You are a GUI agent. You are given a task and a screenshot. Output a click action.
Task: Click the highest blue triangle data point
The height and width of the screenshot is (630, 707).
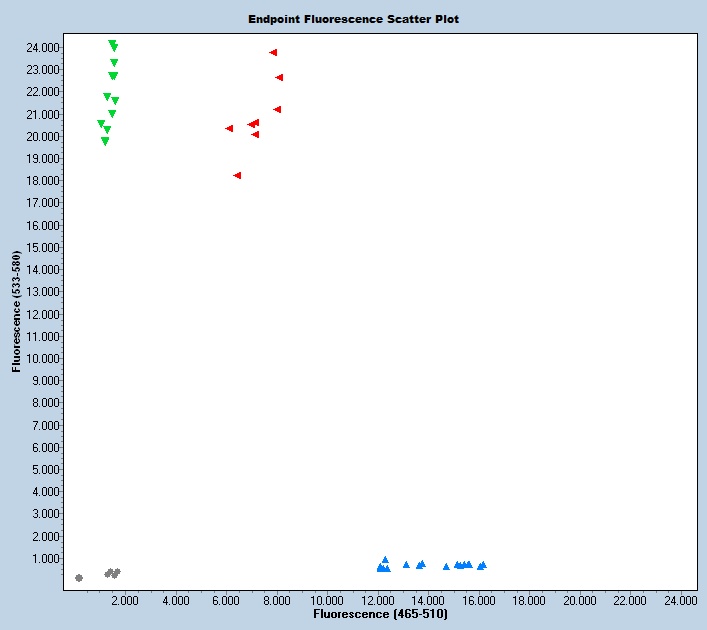(x=385, y=560)
